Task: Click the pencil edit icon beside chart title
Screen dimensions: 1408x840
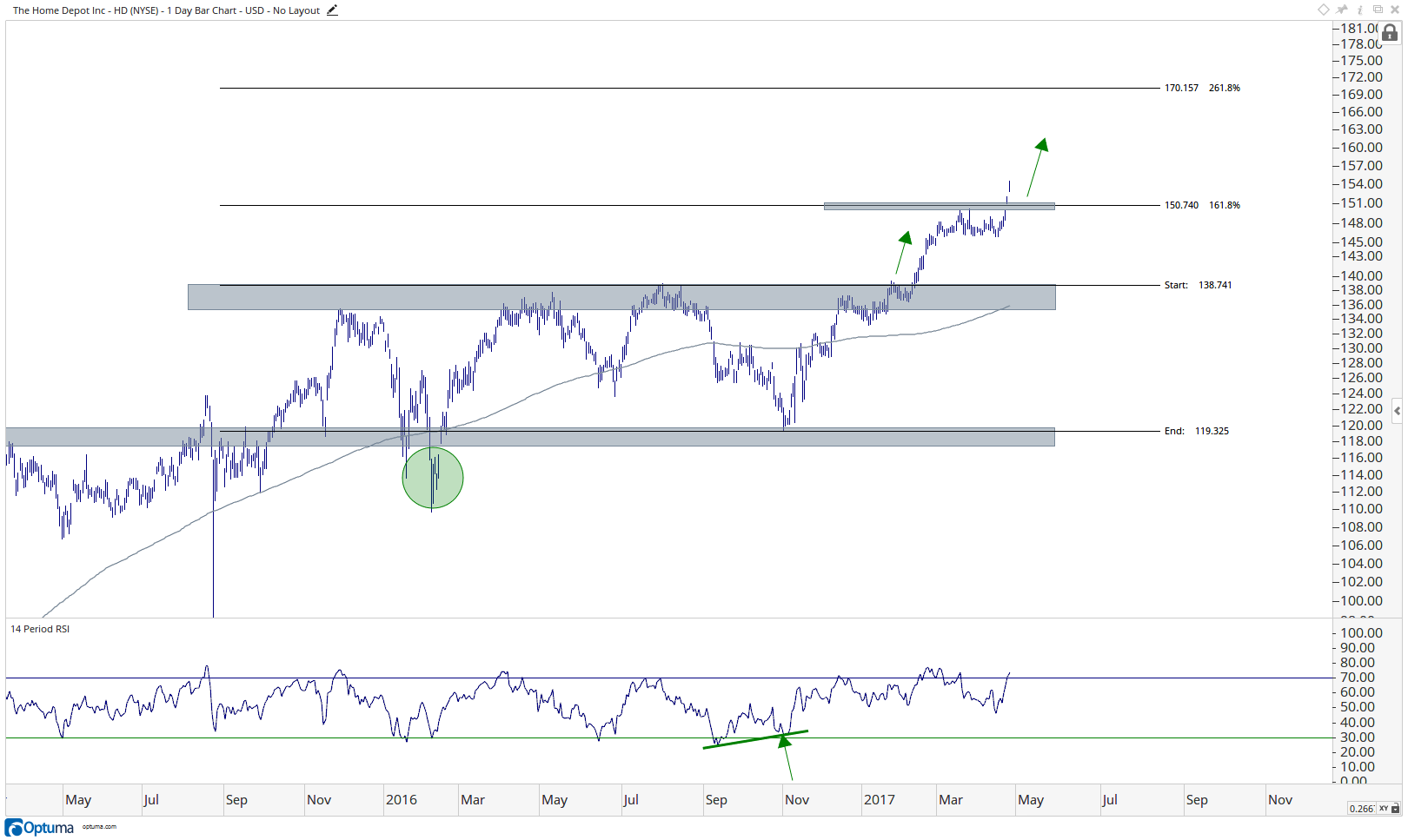Action: click(332, 10)
